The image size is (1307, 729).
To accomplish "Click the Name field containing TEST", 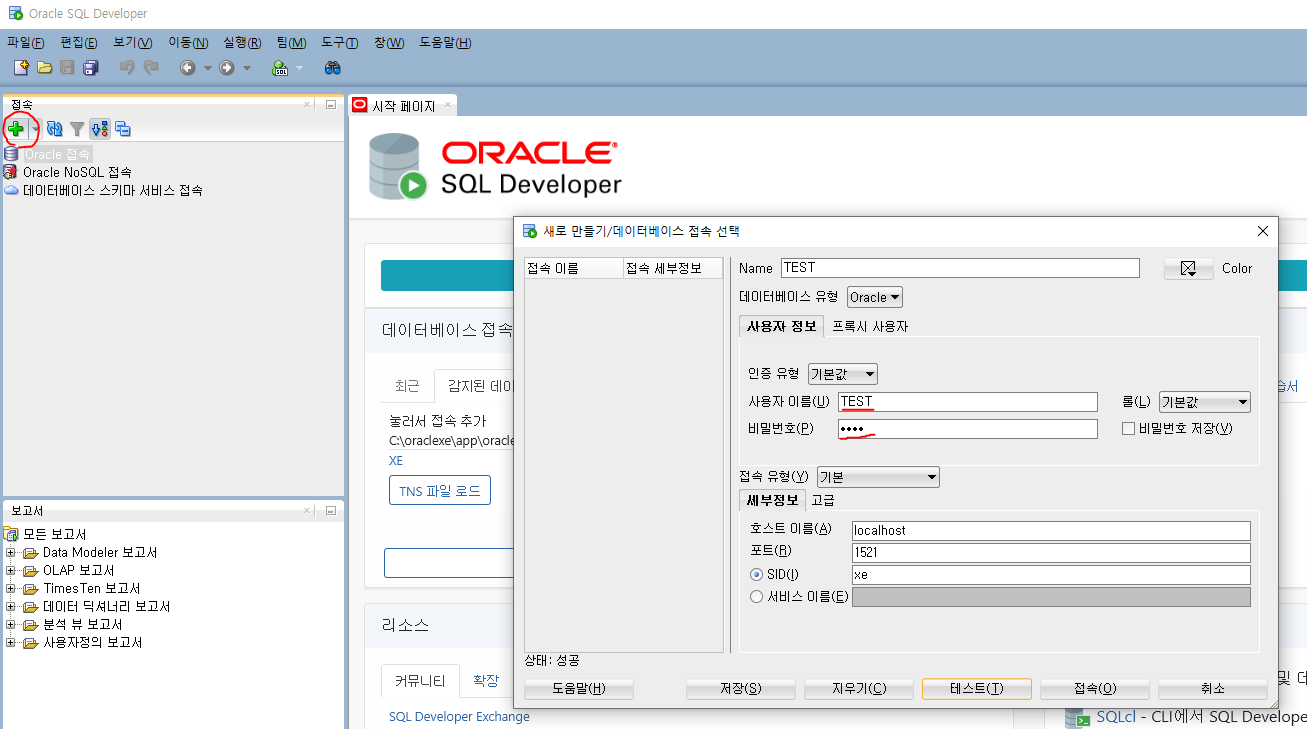I will pos(960,268).
